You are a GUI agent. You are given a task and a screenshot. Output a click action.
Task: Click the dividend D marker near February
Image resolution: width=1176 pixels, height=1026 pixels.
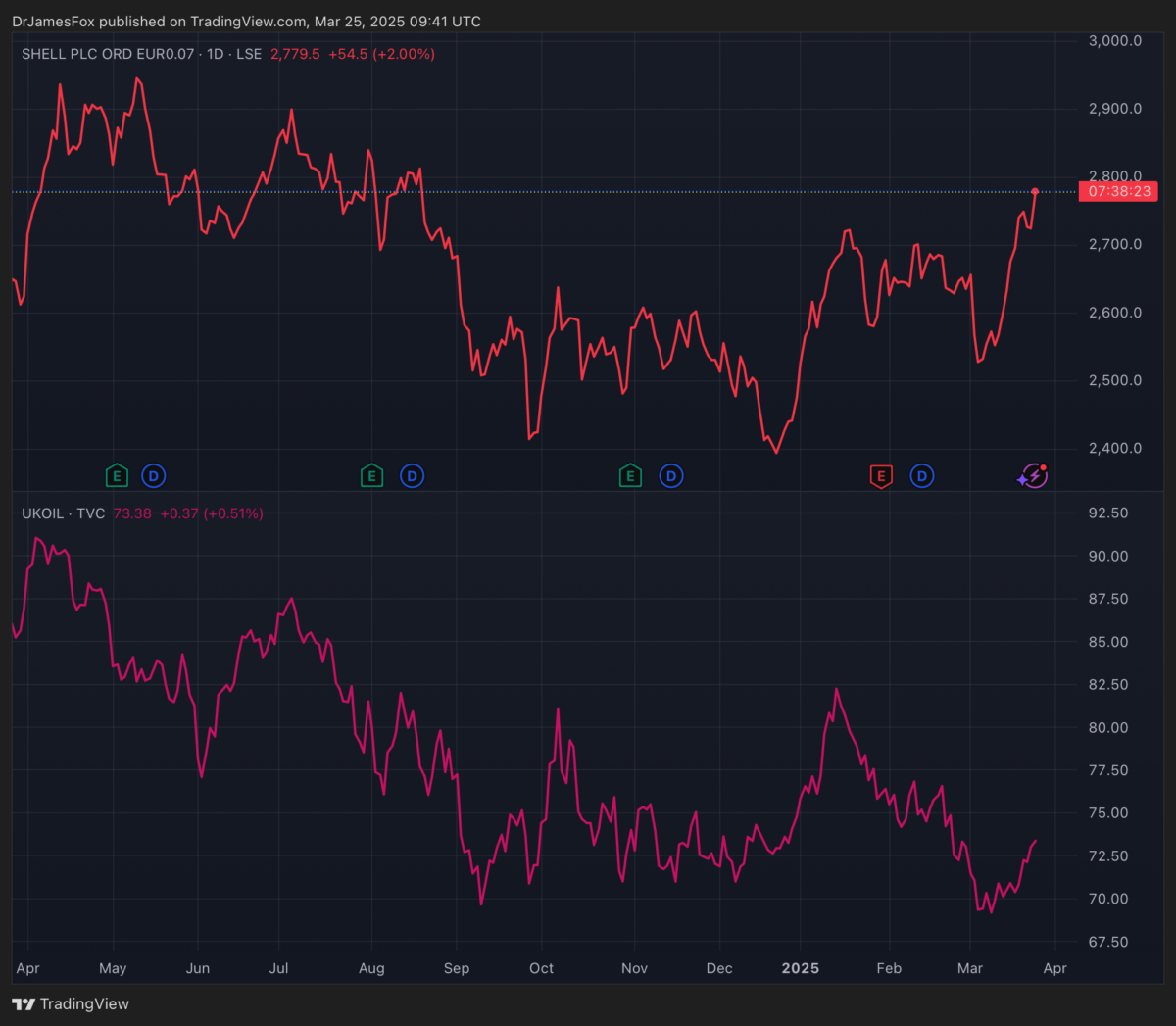[x=921, y=476]
